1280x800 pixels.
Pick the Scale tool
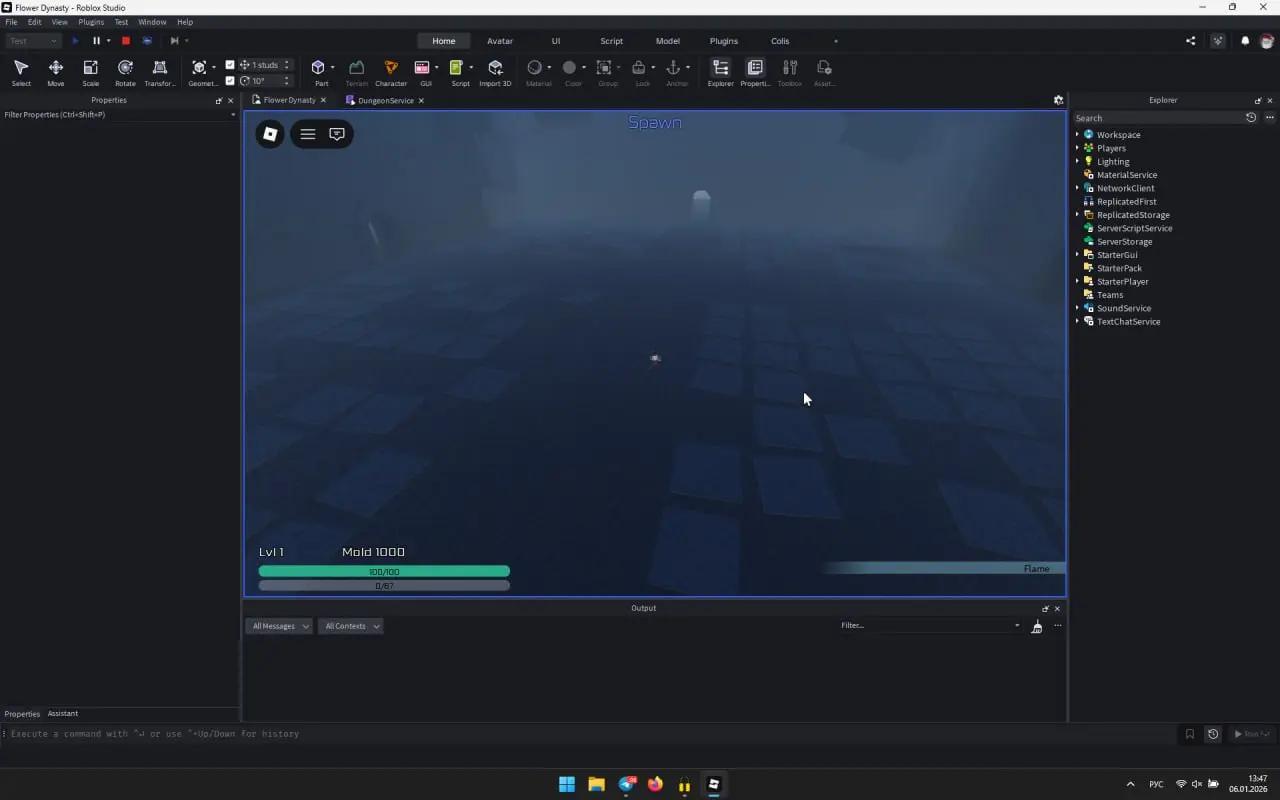click(x=90, y=72)
